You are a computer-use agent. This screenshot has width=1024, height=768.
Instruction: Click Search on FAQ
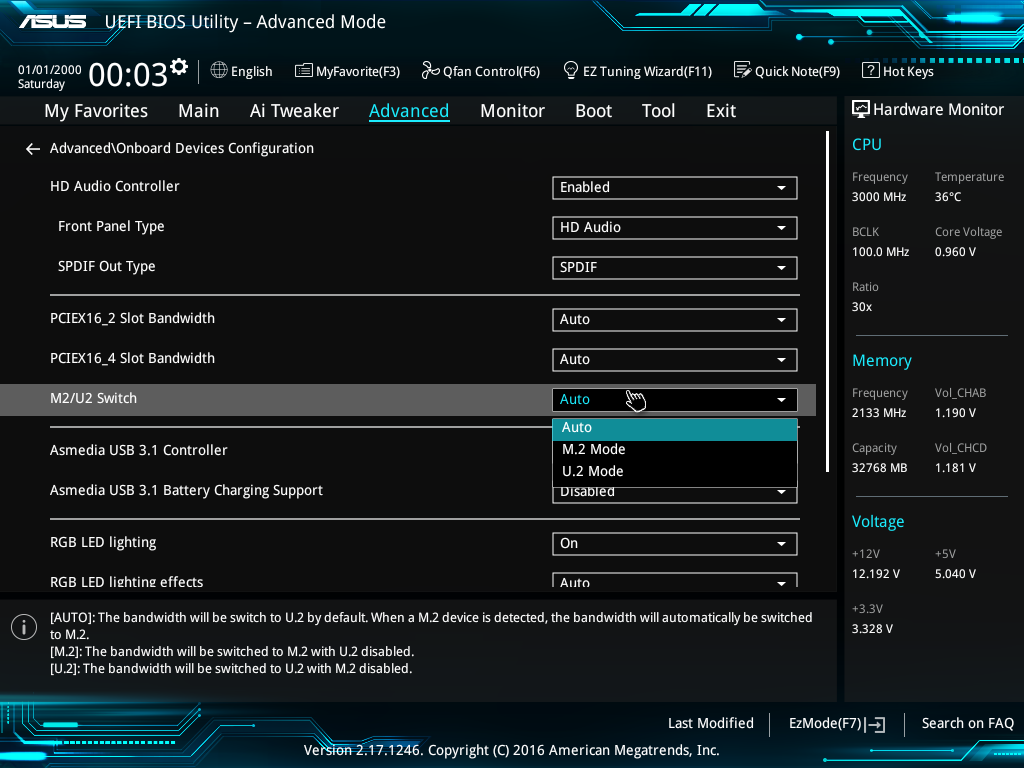point(967,724)
